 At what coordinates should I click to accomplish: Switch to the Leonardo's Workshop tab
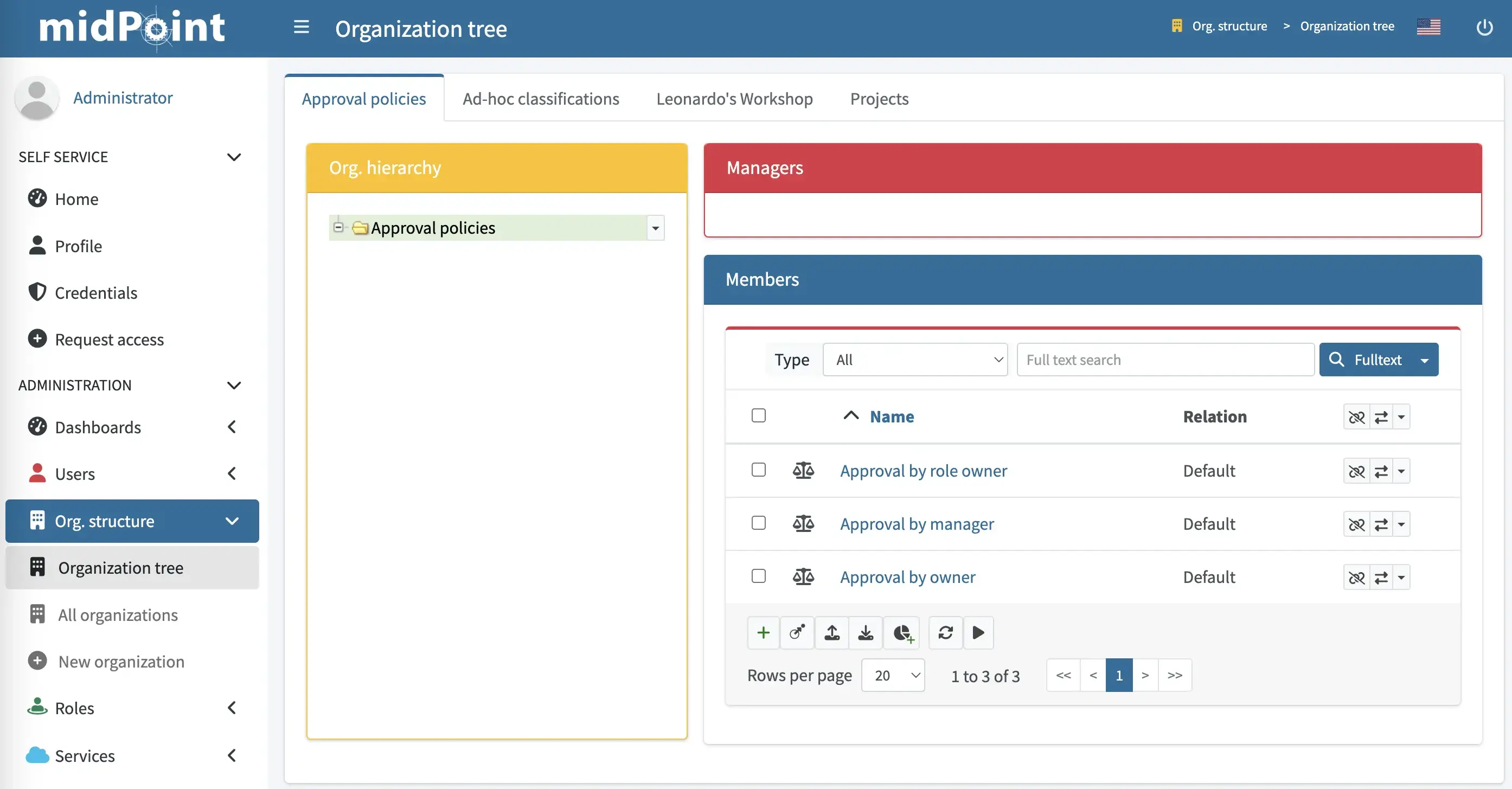pos(734,99)
